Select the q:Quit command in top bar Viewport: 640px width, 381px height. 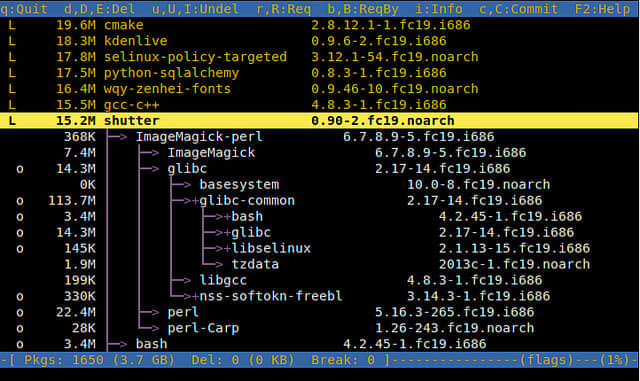(24, 9)
